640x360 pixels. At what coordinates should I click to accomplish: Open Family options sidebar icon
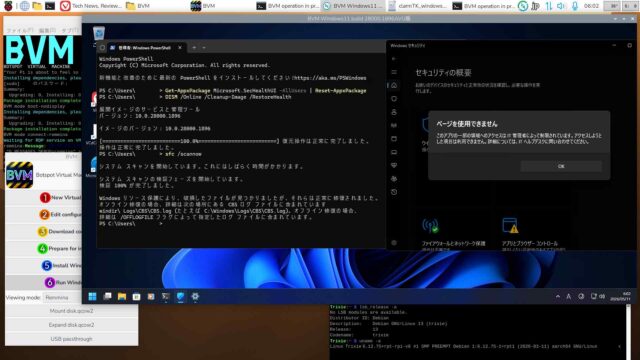394,179
